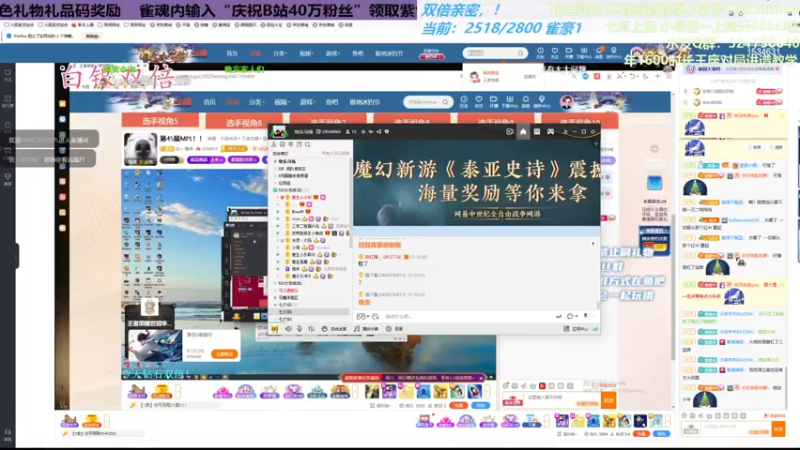Expand 视频 dropdown in the outer Douyu navigation
This screenshot has height=450, width=800.
point(306,53)
